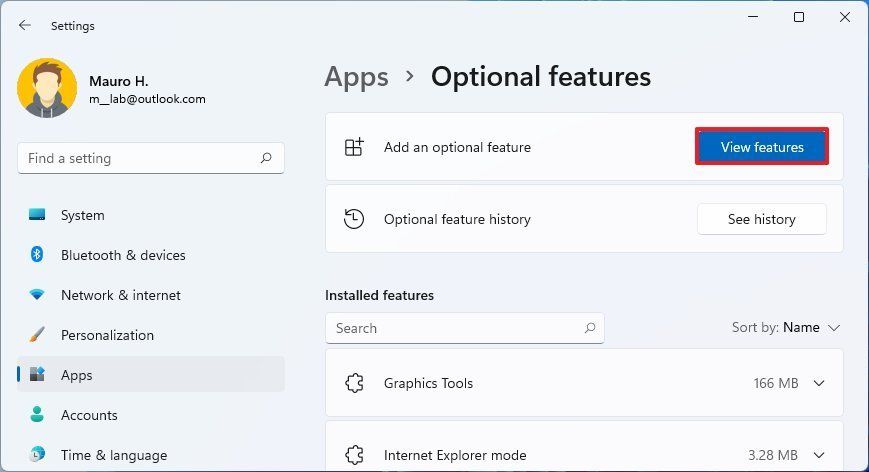This screenshot has width=869, height=472.
Task: Focus the installed features Search box
Action: 455,328
